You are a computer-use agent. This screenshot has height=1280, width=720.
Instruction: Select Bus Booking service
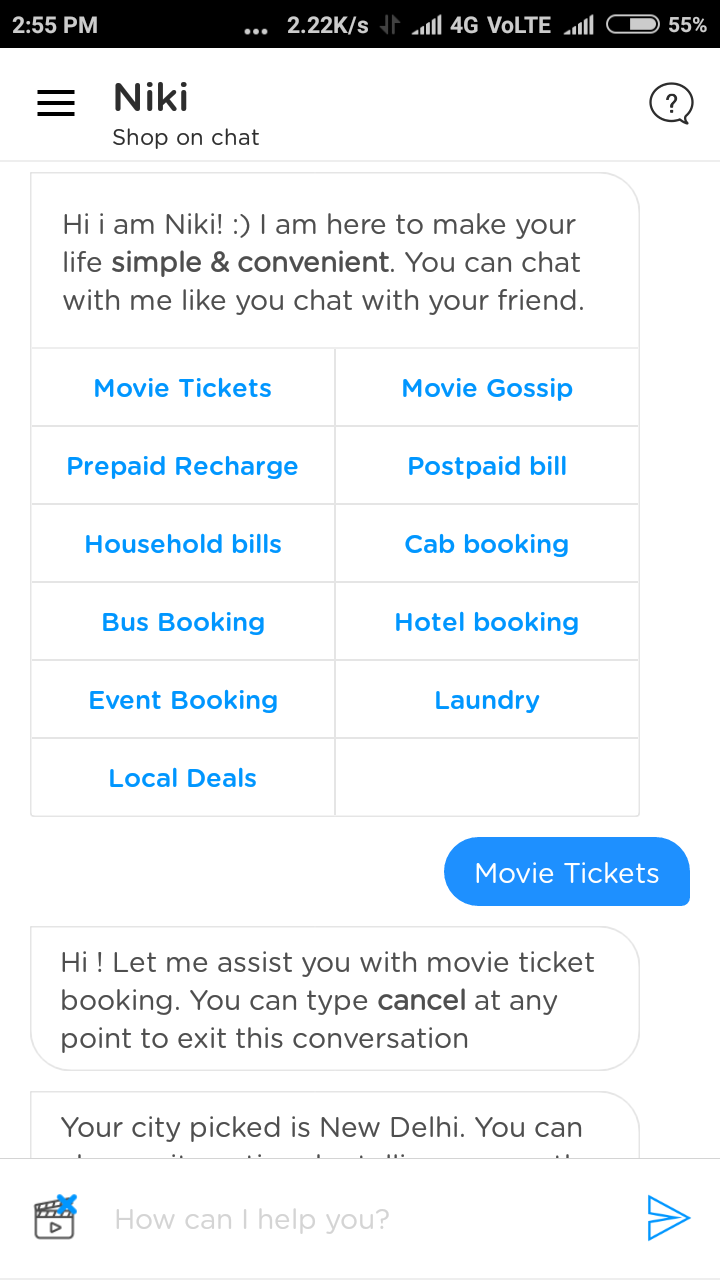coord(183,622)
